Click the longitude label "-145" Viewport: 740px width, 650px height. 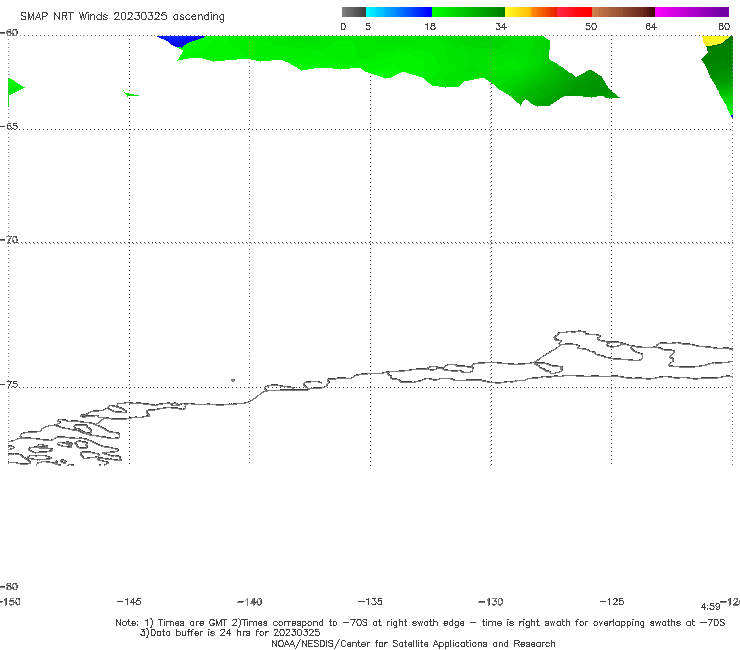click(x=129, y=602)
